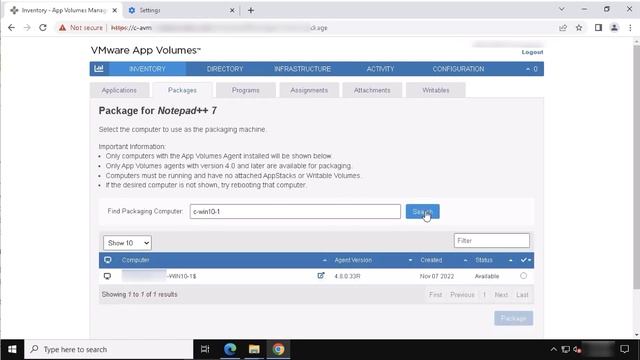Open Chrome three-dot menu
The height and width of the screenshot is (360, 640).
coord(630,28)
